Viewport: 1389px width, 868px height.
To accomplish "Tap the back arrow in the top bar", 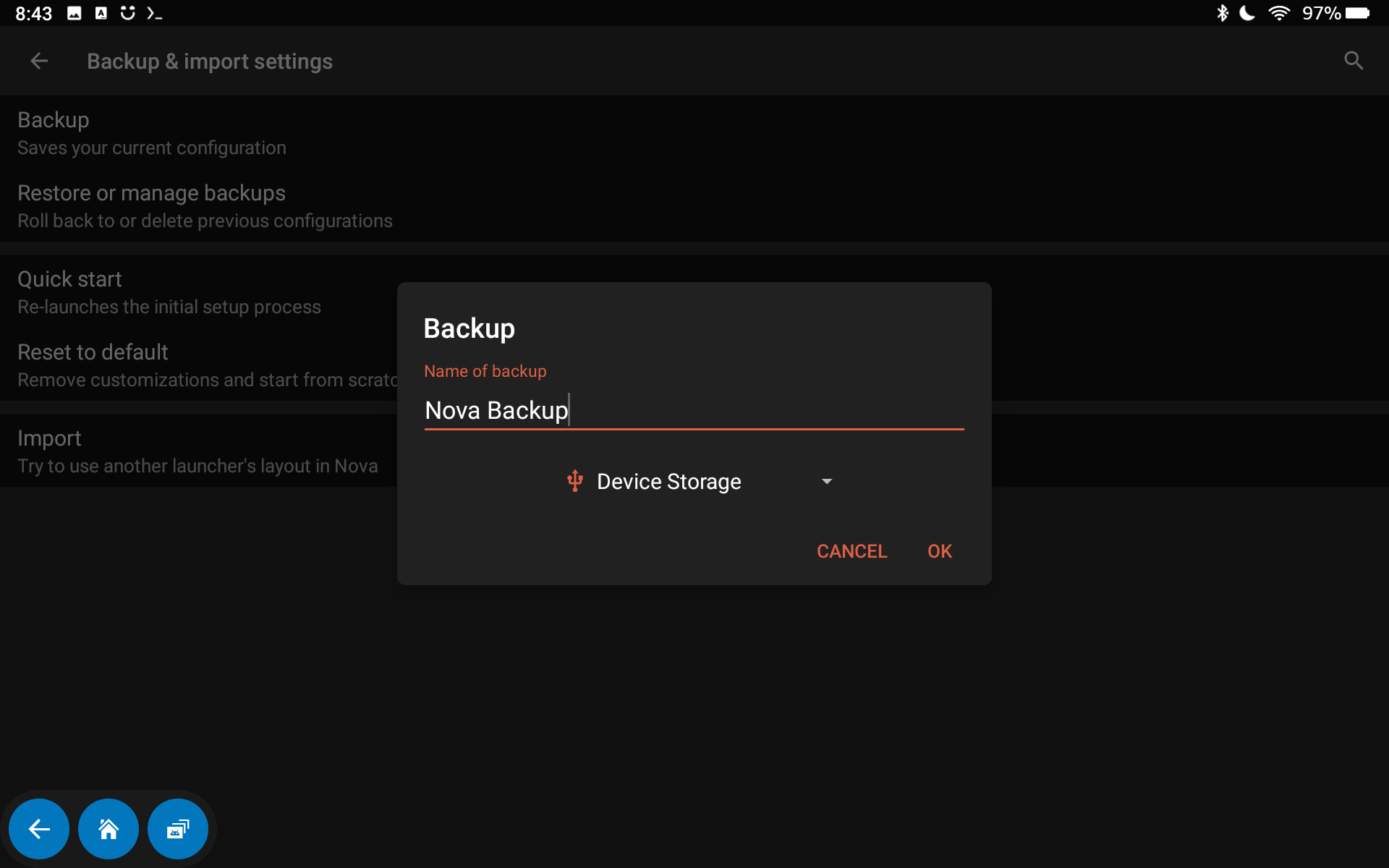I will pos(39,61).
